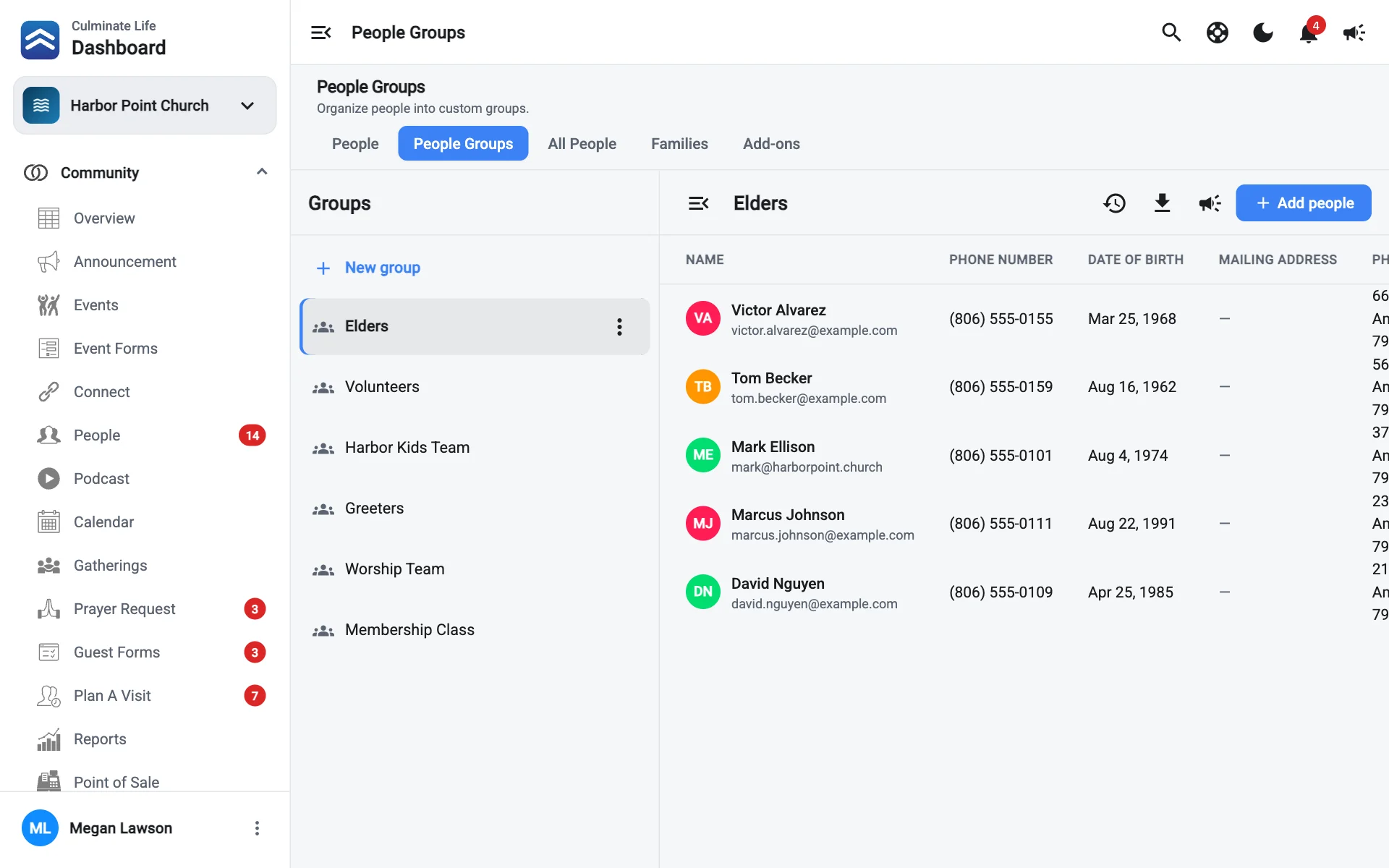Send announcement to Elders group megaphone

click(x=1210, y=203)
